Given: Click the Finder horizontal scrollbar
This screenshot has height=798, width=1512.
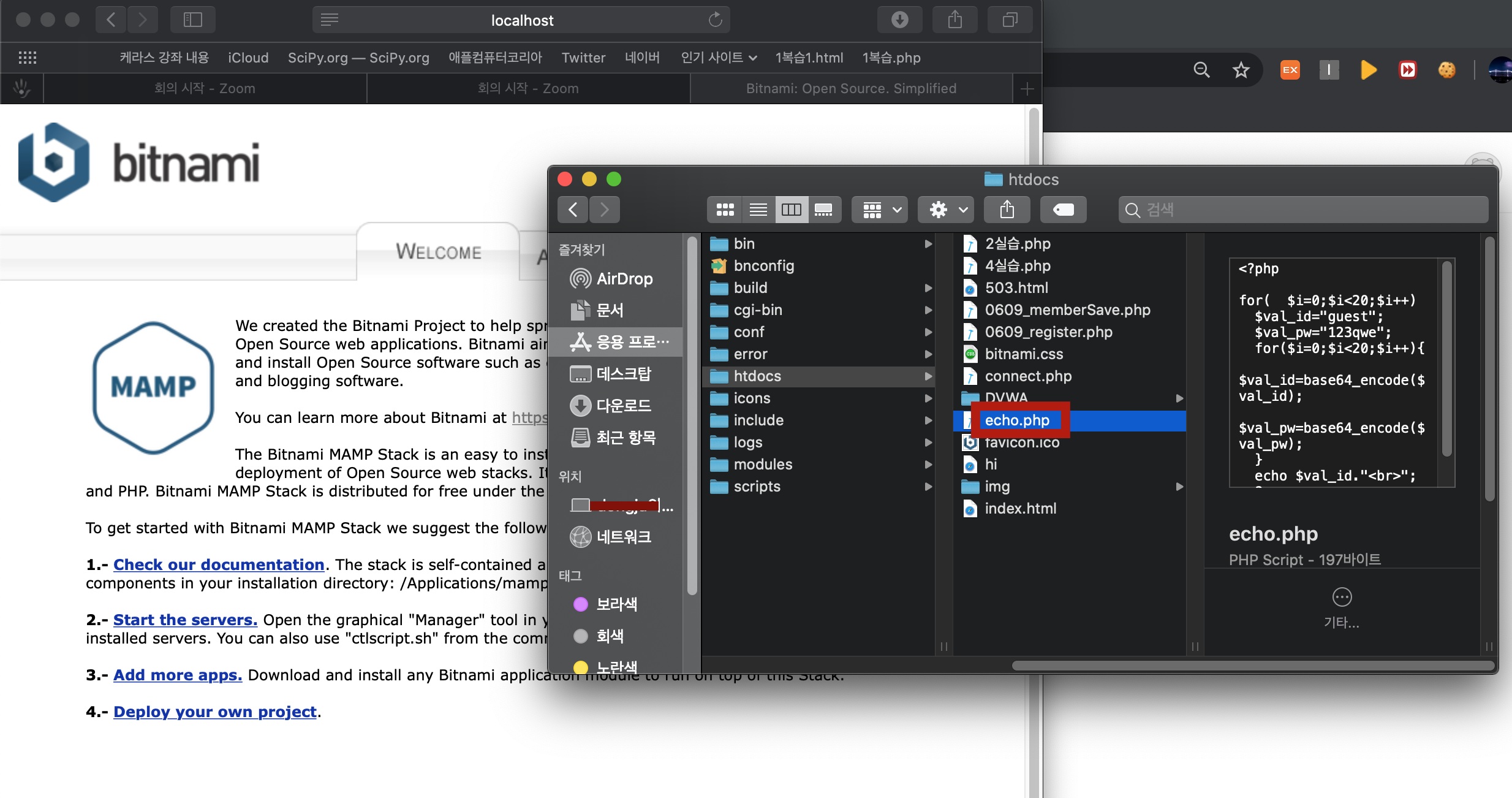Looking at the screenshot, I should (x=1252, y=666).
